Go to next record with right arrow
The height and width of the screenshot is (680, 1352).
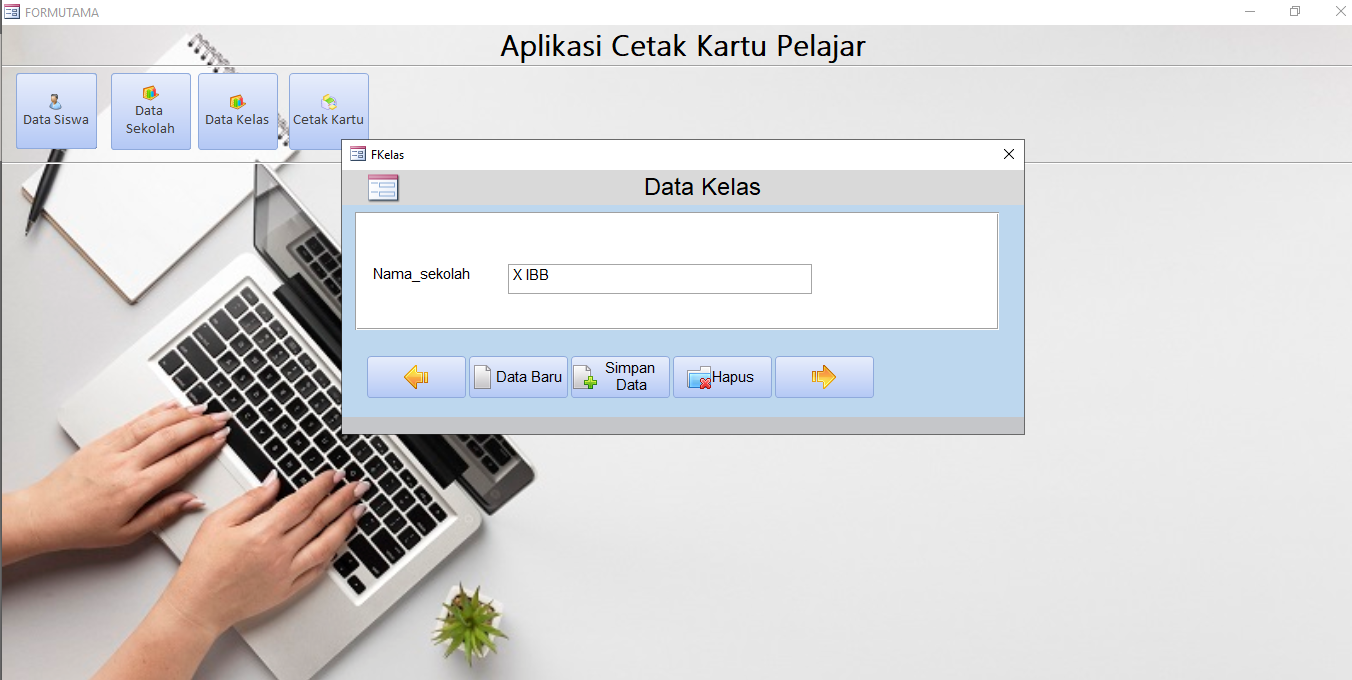824,377
